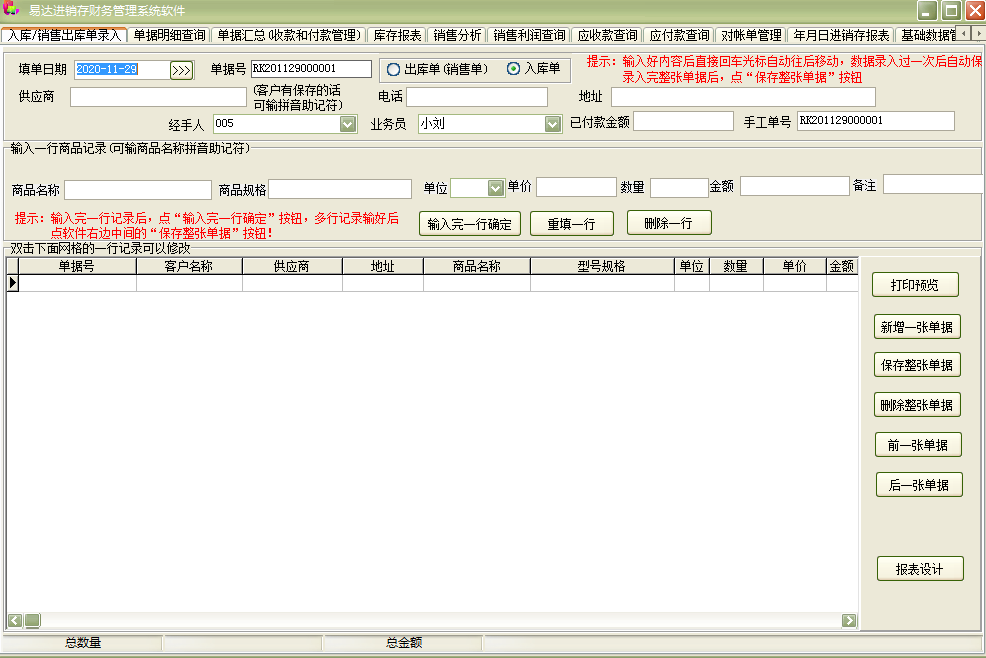Click the 保存整张单据 button
The width and height of the screenshot is (986, 658).
tap(917, 365)
